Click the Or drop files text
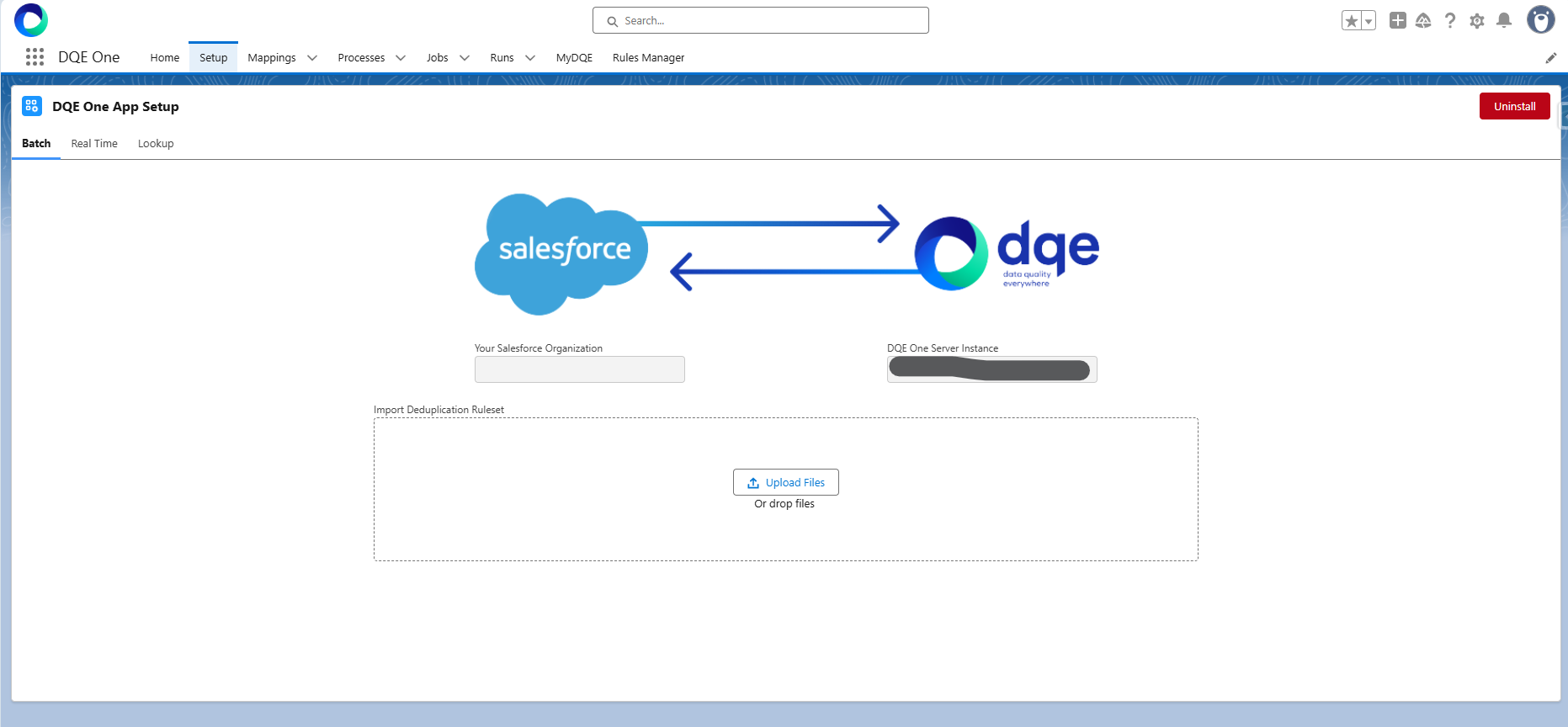Image resolution: width=1568 pixels, height=727 pixels. coord(784,504)
